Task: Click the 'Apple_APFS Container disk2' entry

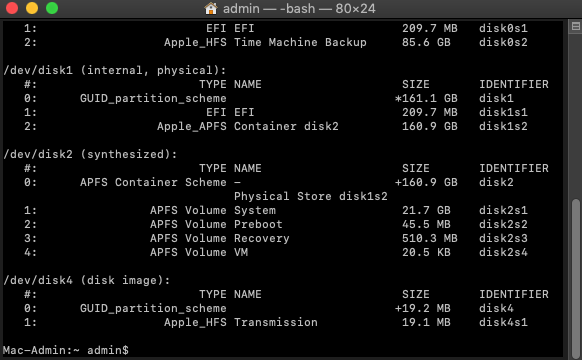Action: [x=248, y=126]
